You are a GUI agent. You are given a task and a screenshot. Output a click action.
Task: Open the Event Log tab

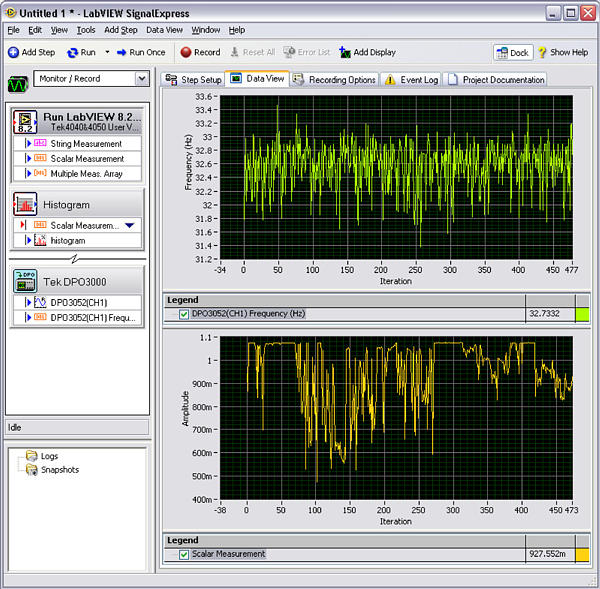(411, 79)
